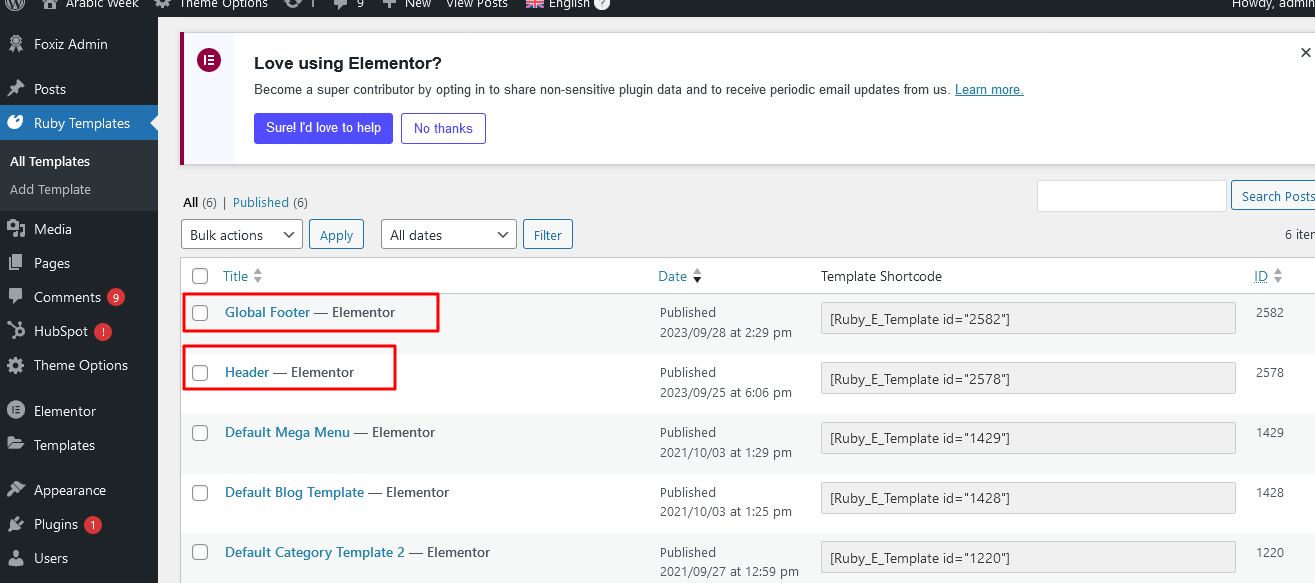Click the comments icon in admin bar
This screenshot has height=583, width=1315.
point(340,4)
